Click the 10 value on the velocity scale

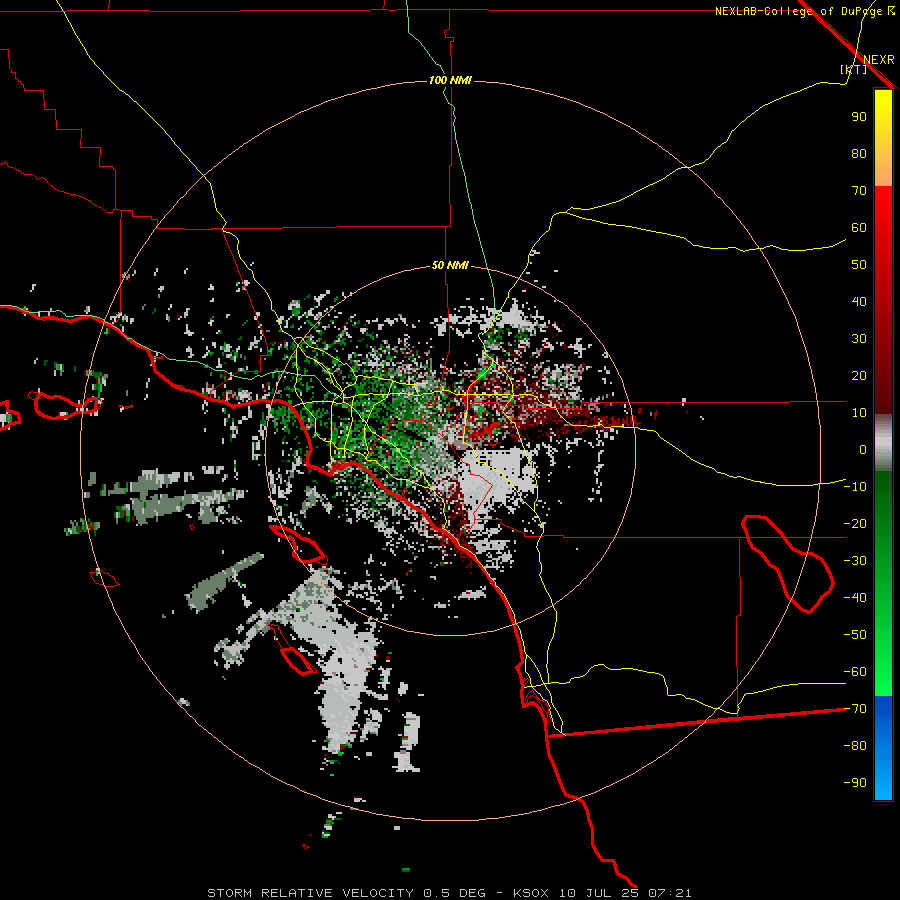859,413
